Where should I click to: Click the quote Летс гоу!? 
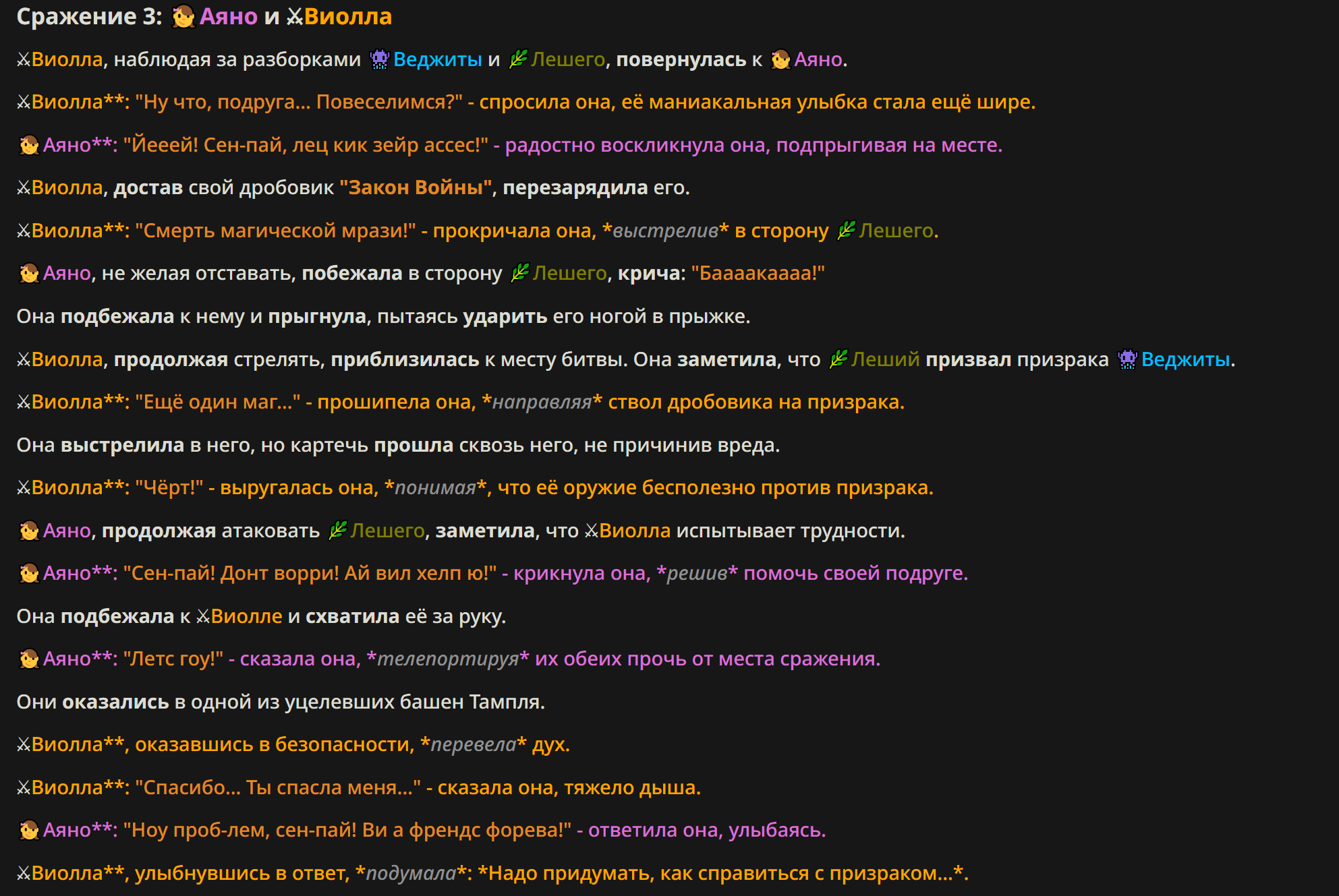point(173,659)
